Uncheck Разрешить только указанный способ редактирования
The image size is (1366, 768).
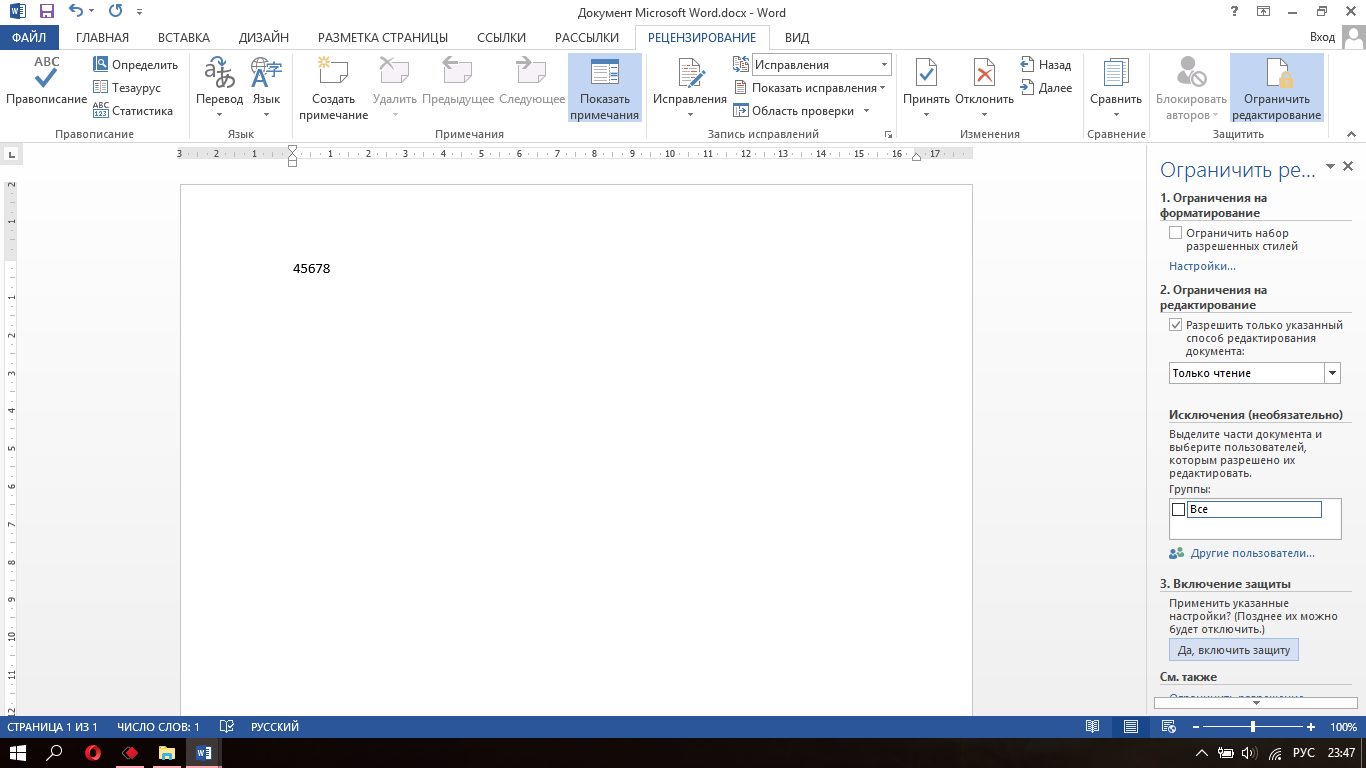1175,325
